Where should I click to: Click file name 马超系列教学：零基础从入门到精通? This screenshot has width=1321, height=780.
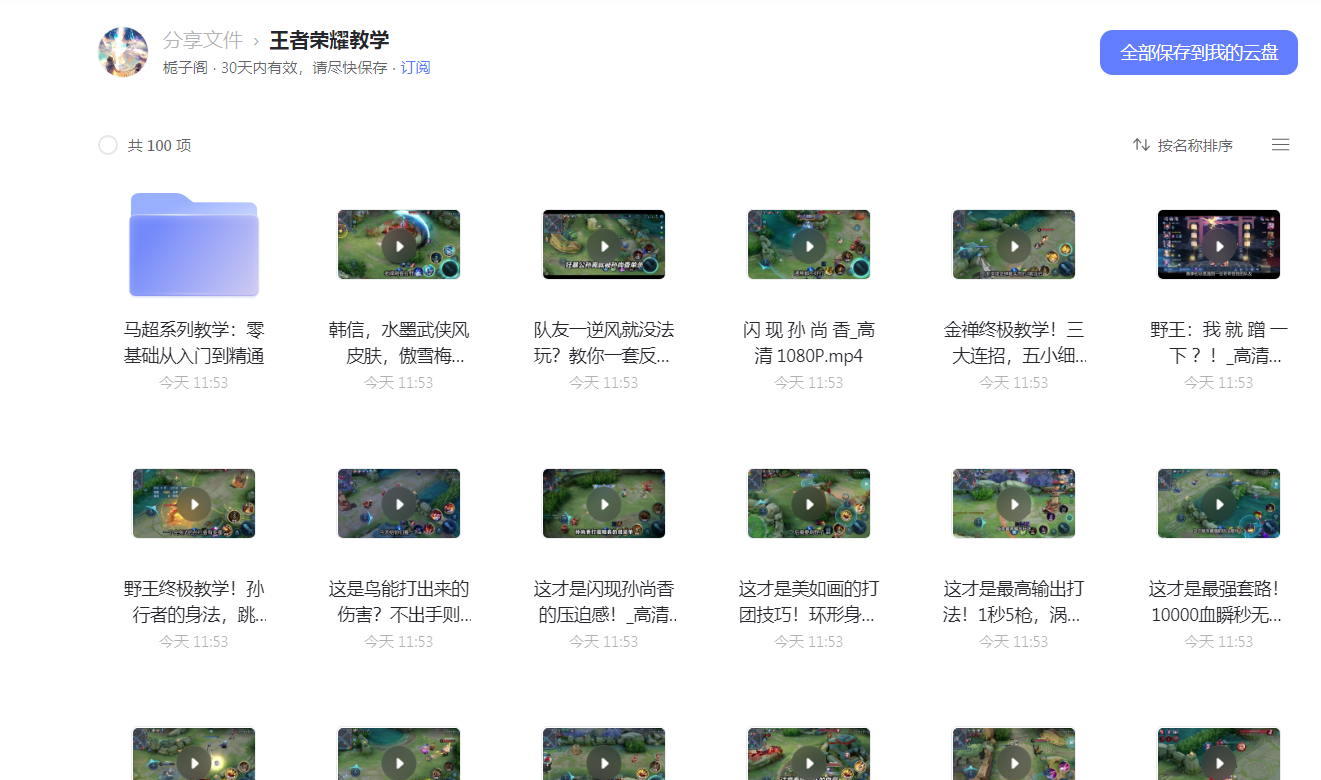coord(194,343)
